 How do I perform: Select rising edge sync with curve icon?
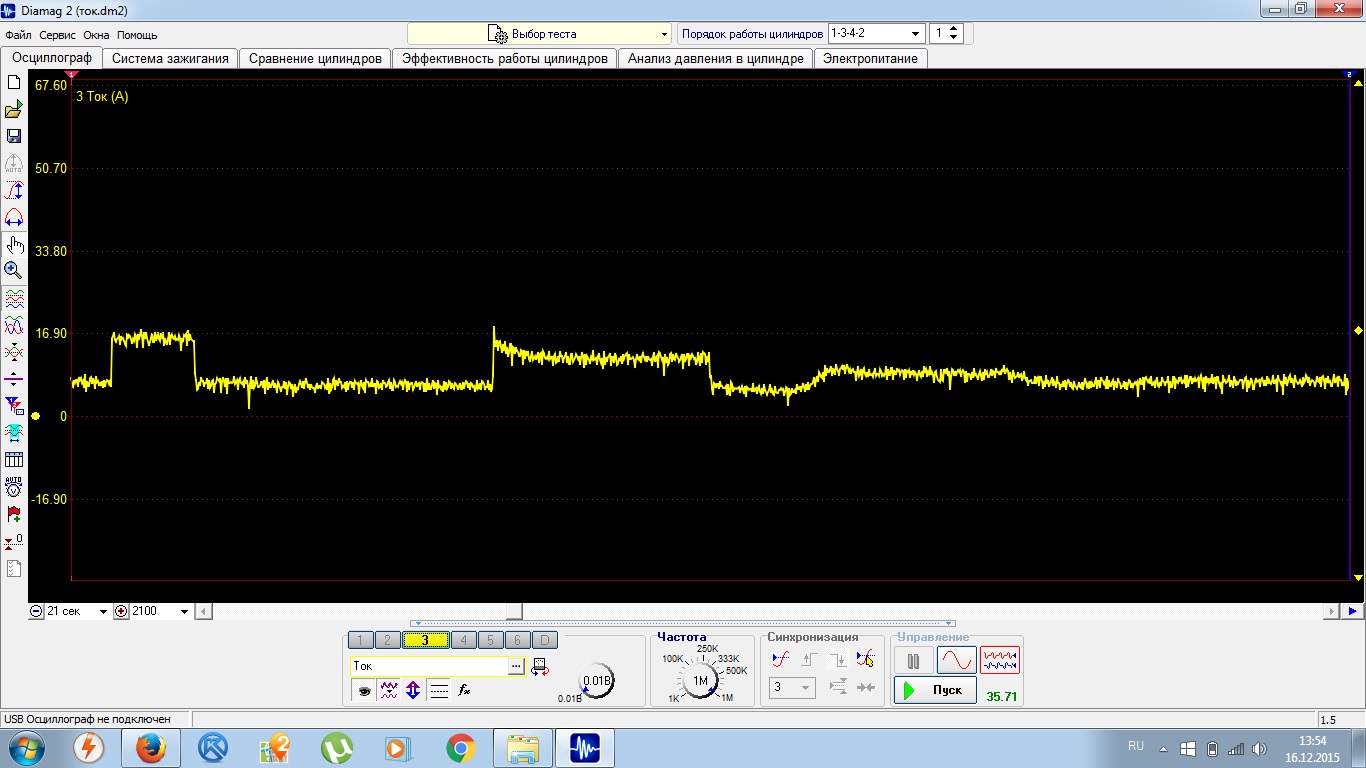click(781, 659)
